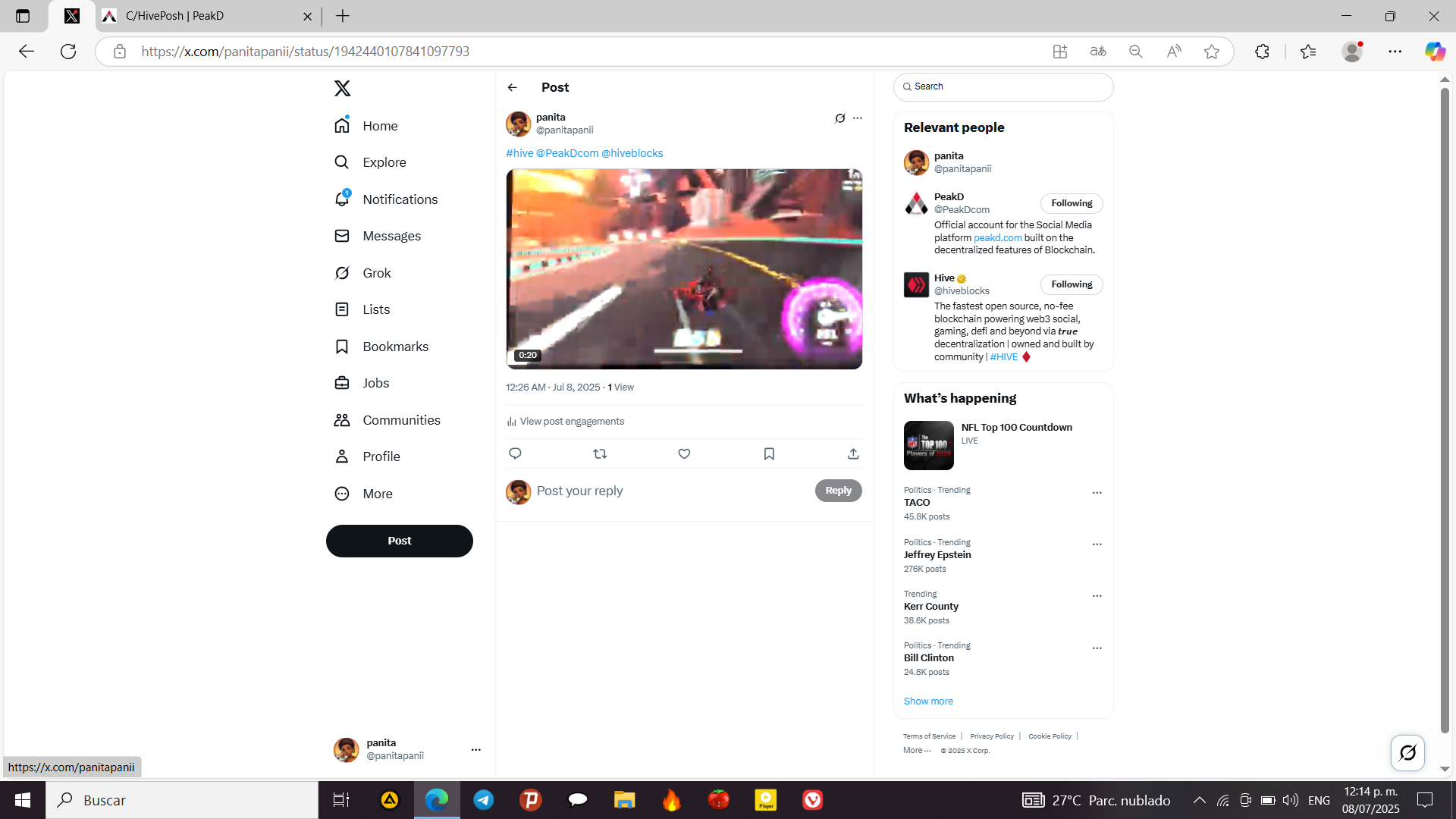Screen dimensions: 1456x819
Task: Click the page vertical scrollbar
Action: click(x=1445, y=409)
